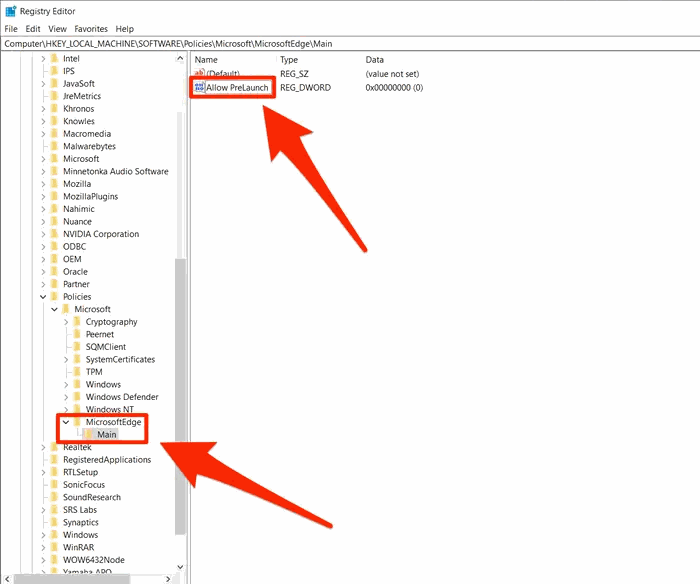Click the RTLSetup folder icon
This screenshot has width=700, height=584.
pos(55,472)
